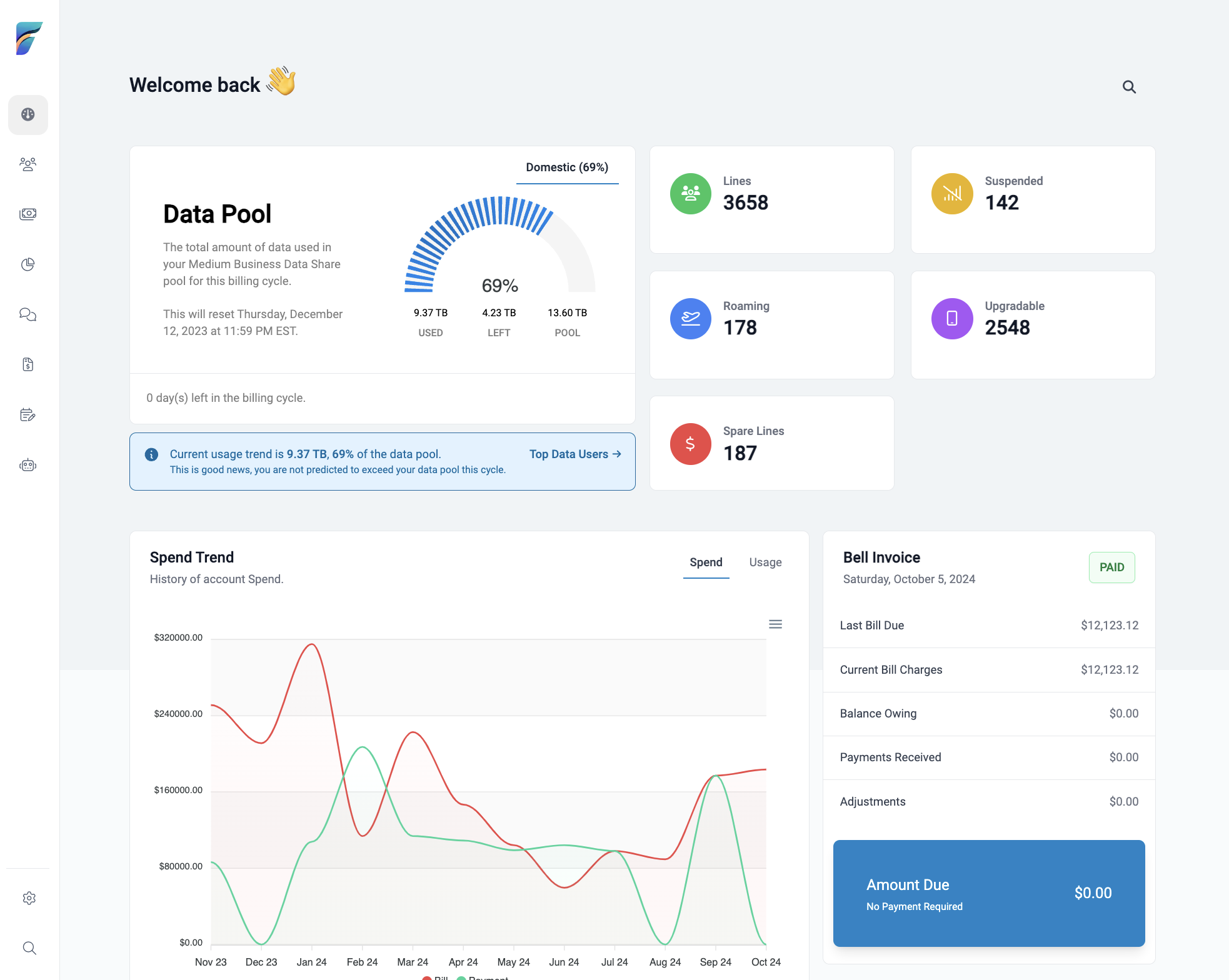Click the Bell Invoice title
The height and width of the screenshot is (980, 1229).
[x=881, y=557]
